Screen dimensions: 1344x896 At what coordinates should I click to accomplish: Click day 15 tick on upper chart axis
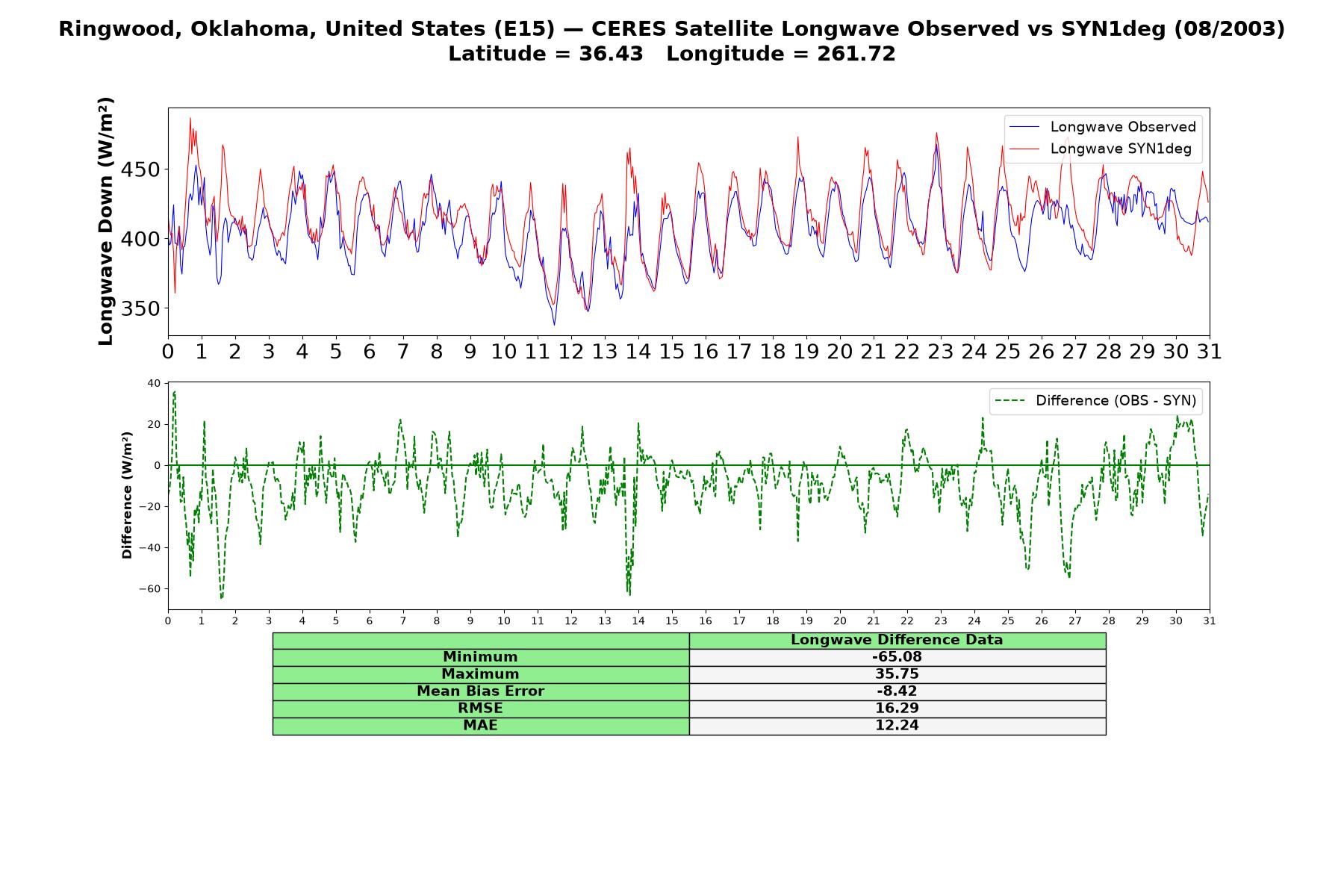click(671, 352)
